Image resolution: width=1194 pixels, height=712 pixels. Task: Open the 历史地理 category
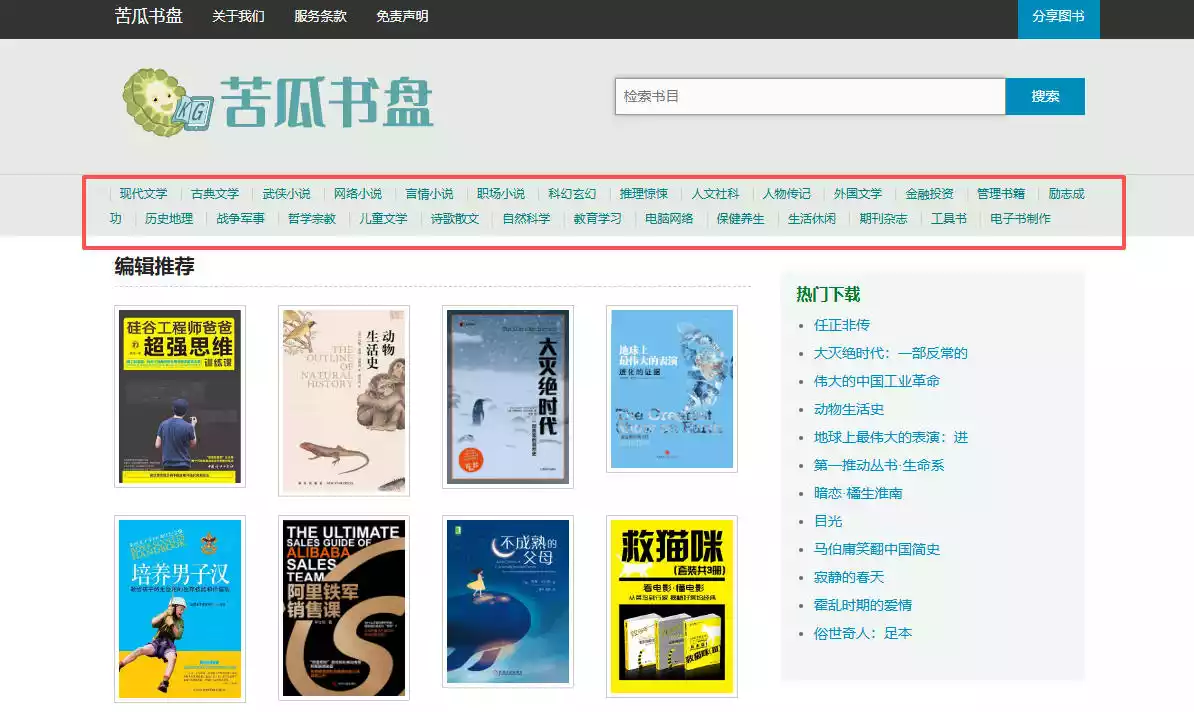coord(169,219)
